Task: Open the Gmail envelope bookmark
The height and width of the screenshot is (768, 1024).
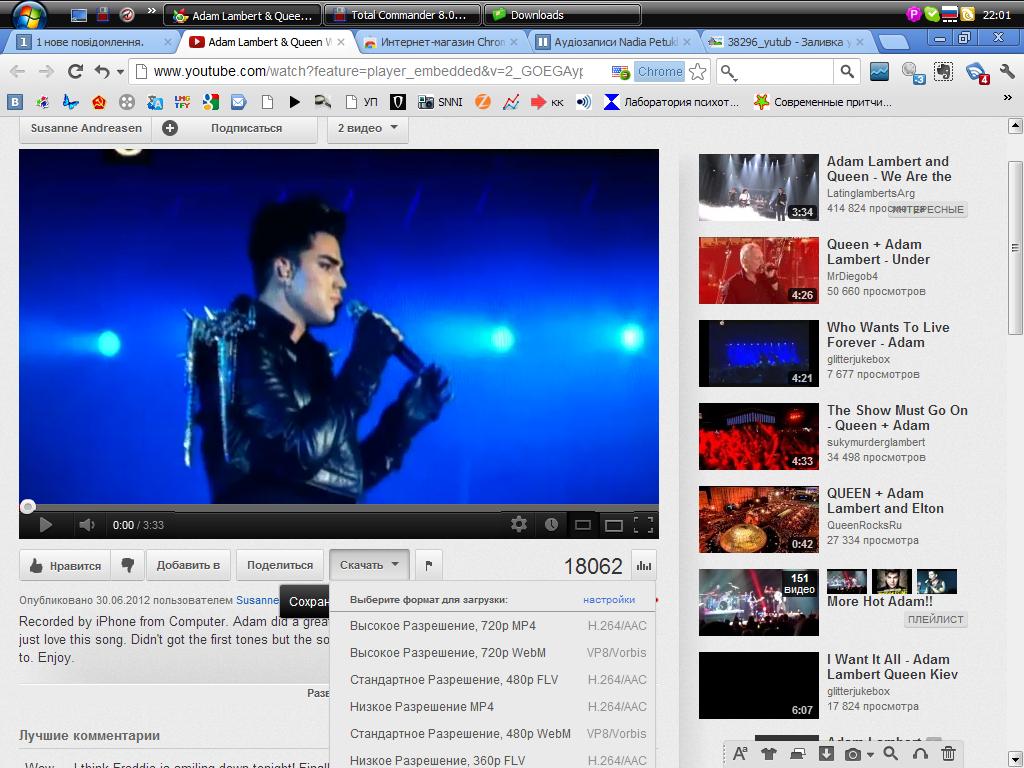Action: point(238,102)
